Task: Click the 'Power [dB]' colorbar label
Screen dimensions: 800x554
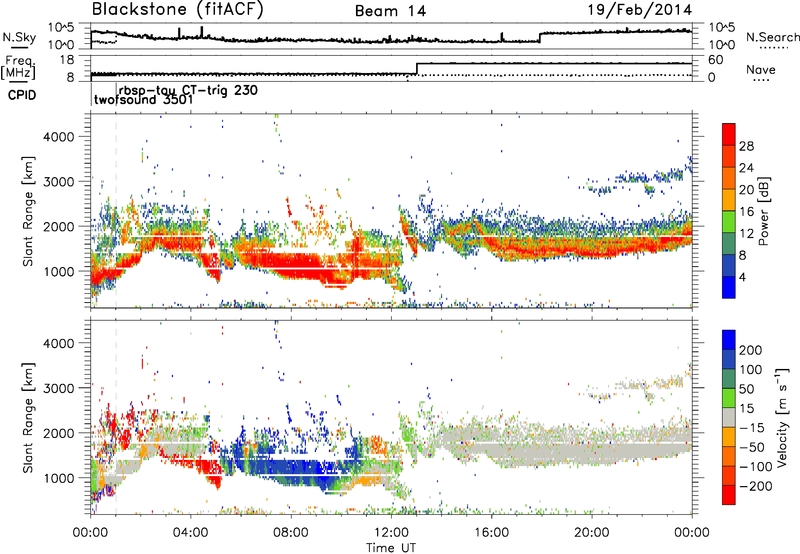Action: tap(764, 211)
